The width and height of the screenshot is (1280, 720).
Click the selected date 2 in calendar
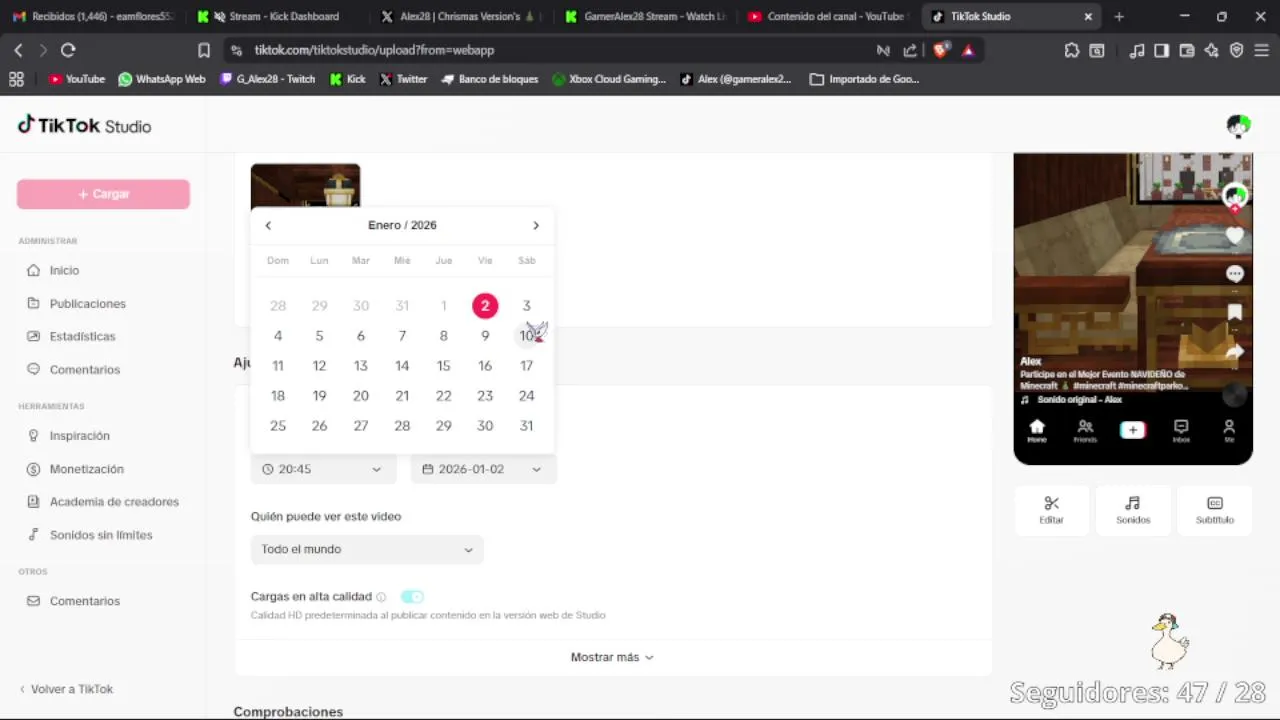pyautogui.click(x=485, y=306)
